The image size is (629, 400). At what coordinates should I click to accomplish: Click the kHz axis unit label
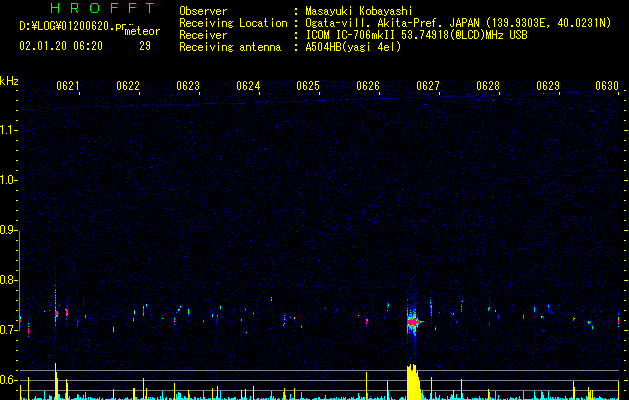[x=9, y=81]
